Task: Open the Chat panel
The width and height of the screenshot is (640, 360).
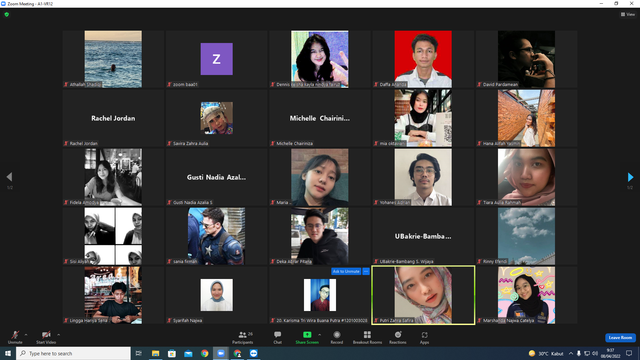Action: pyautogui.click(x=278, y=337)
